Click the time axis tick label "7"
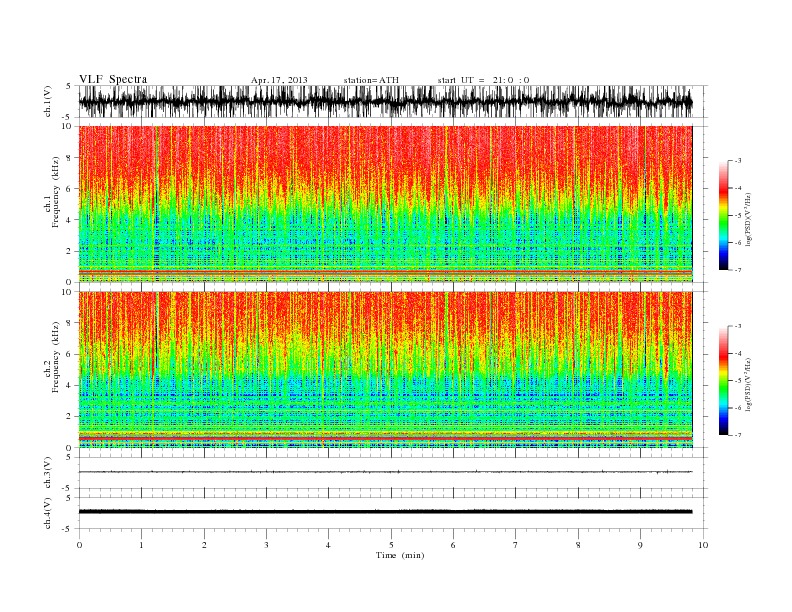Image resolution: width=792 pixels, height=612 pixels. pyautogui.click(x=515, y=545)
